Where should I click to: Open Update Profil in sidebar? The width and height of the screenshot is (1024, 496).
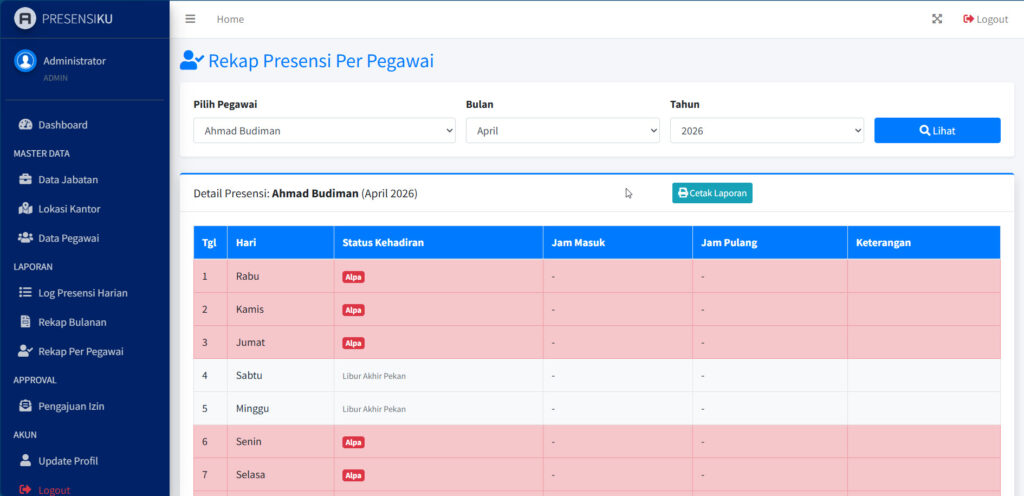[x=68, y=461]
